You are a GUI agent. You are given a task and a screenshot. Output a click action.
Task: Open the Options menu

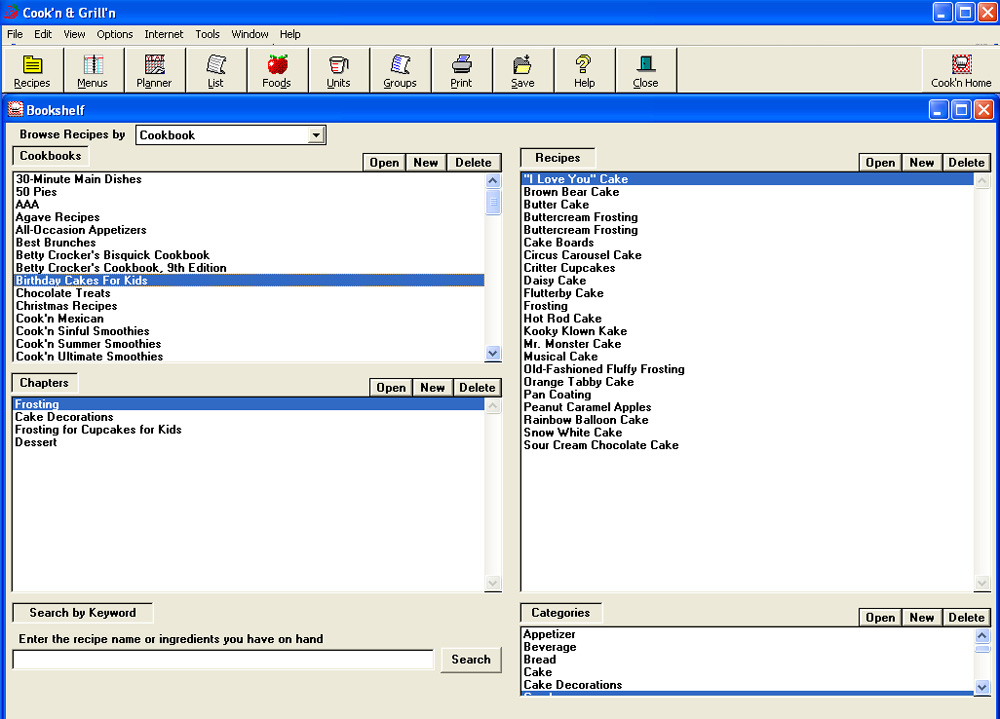tap(115, 34)
